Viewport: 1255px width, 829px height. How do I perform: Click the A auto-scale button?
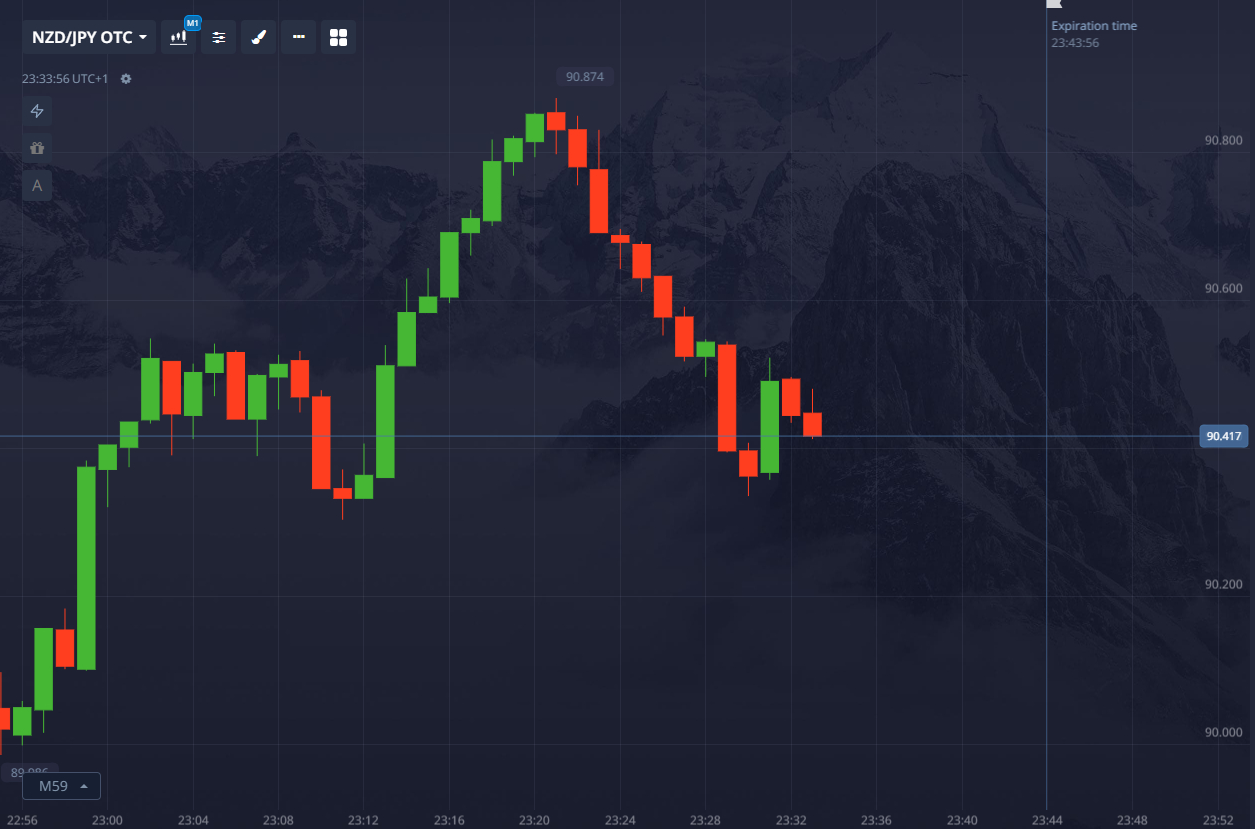point(37,185)
